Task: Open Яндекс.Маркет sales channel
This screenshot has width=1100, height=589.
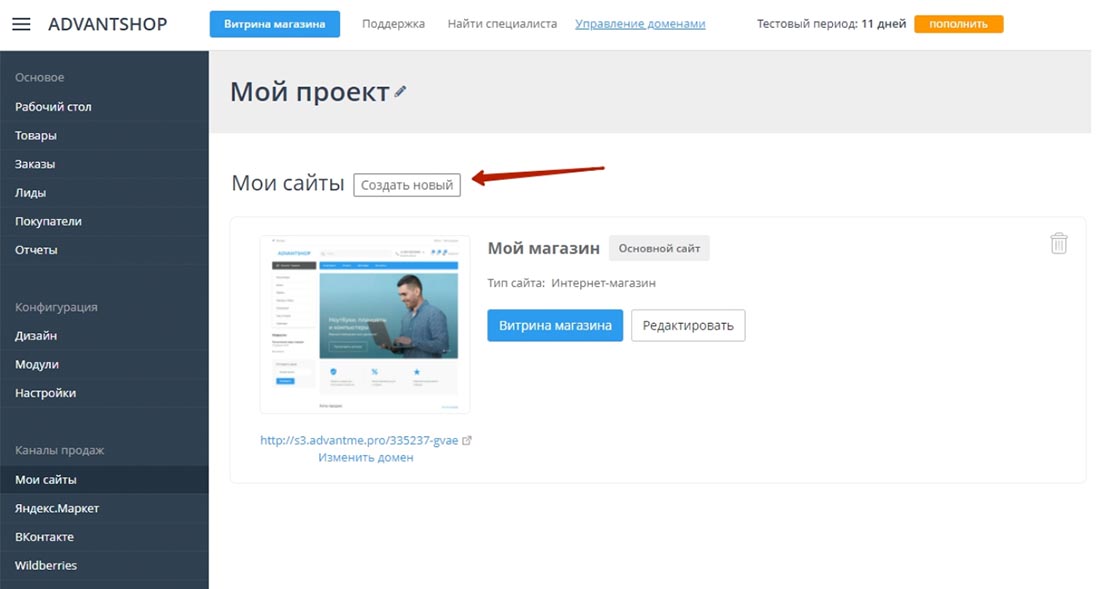Action: 104,508
